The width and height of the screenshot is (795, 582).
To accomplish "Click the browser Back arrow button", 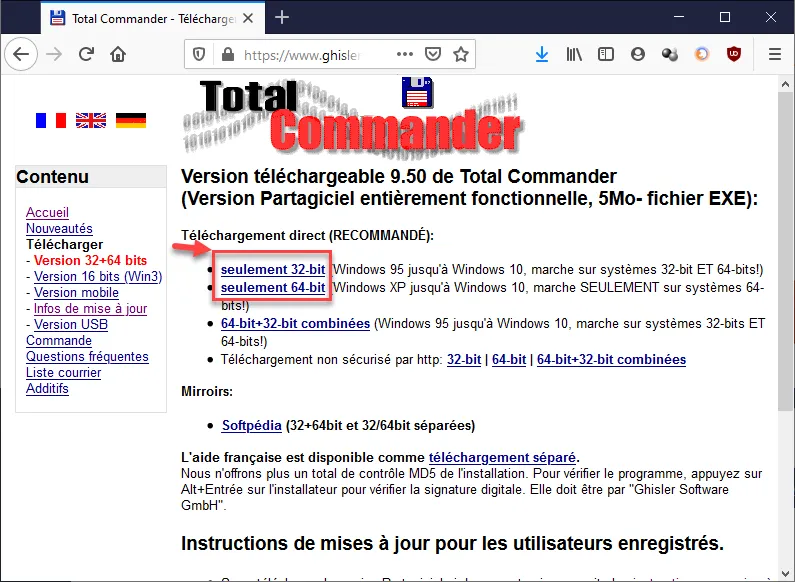I will 22,55.
